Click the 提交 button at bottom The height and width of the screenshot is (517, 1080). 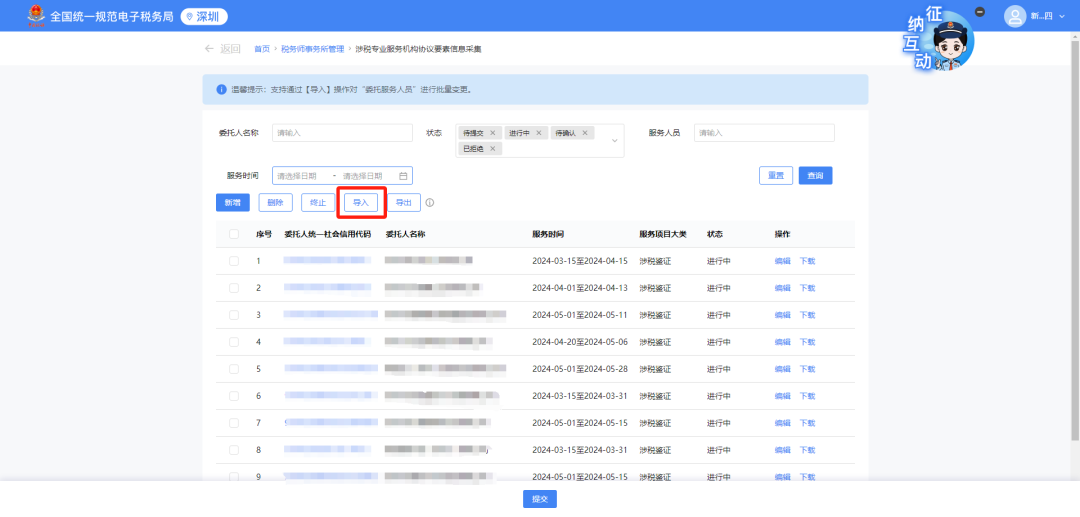pos(540,499)
